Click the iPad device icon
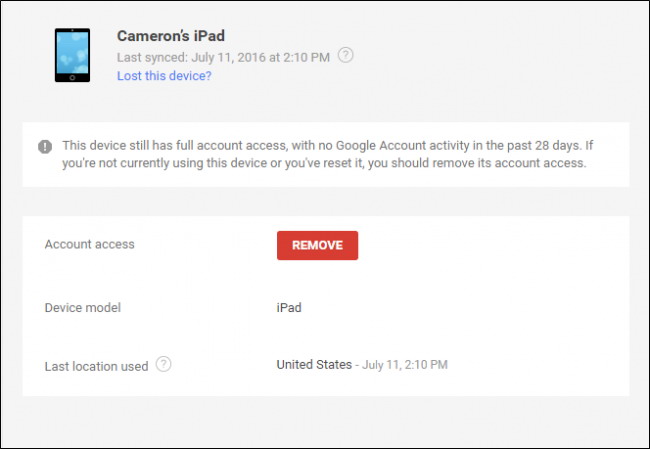This screenshot has height=449, width=650. [x=71, y=54]
